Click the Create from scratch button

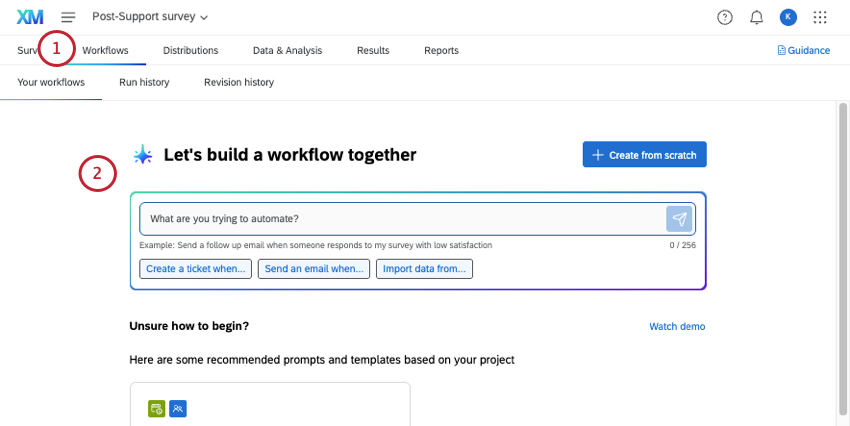coord(645,154)
